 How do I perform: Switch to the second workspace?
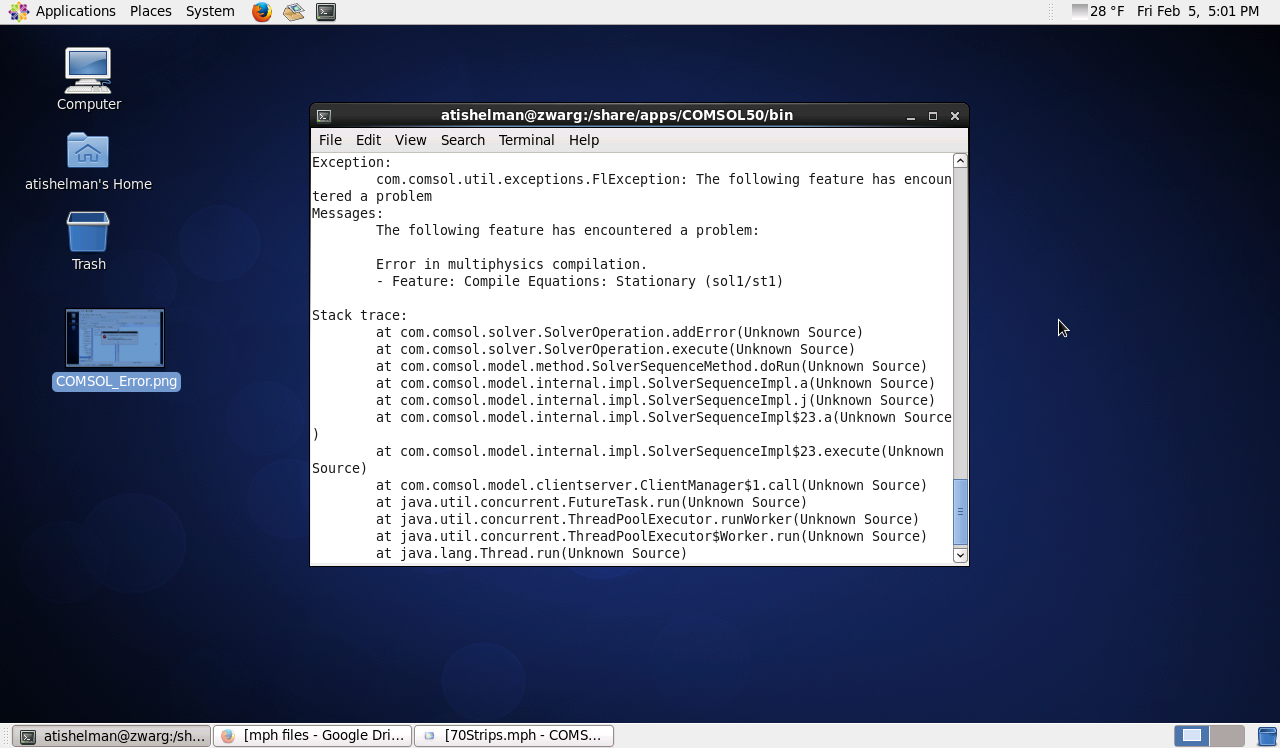[x=1227, y=736]
